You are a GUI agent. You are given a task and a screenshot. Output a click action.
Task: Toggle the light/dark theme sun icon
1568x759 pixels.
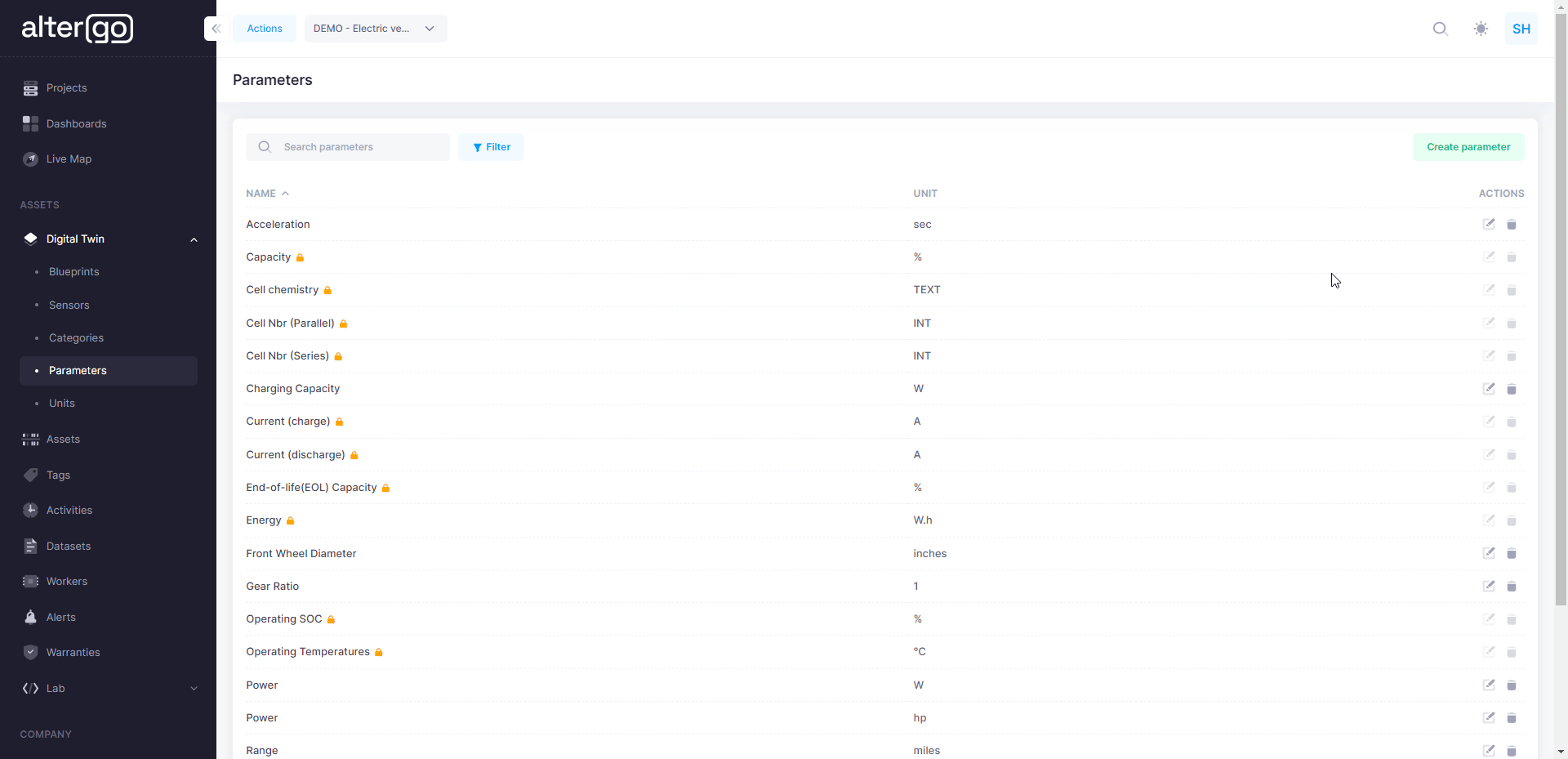point(1481,29)
